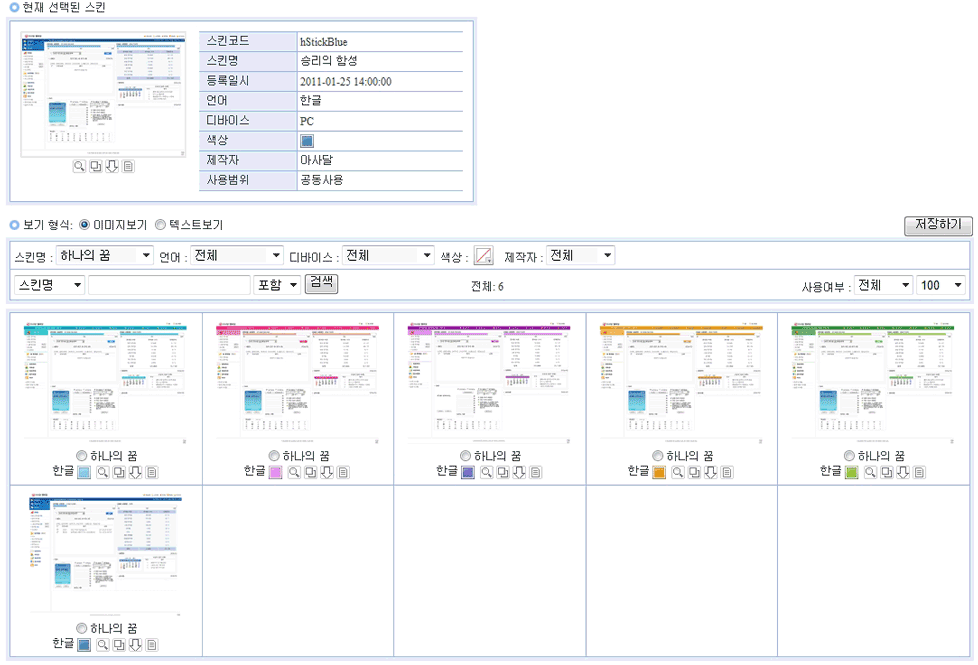Open the 색상 color filter picker
The height and width of the screenshot is (665, 978).
(x=483, y=256)
